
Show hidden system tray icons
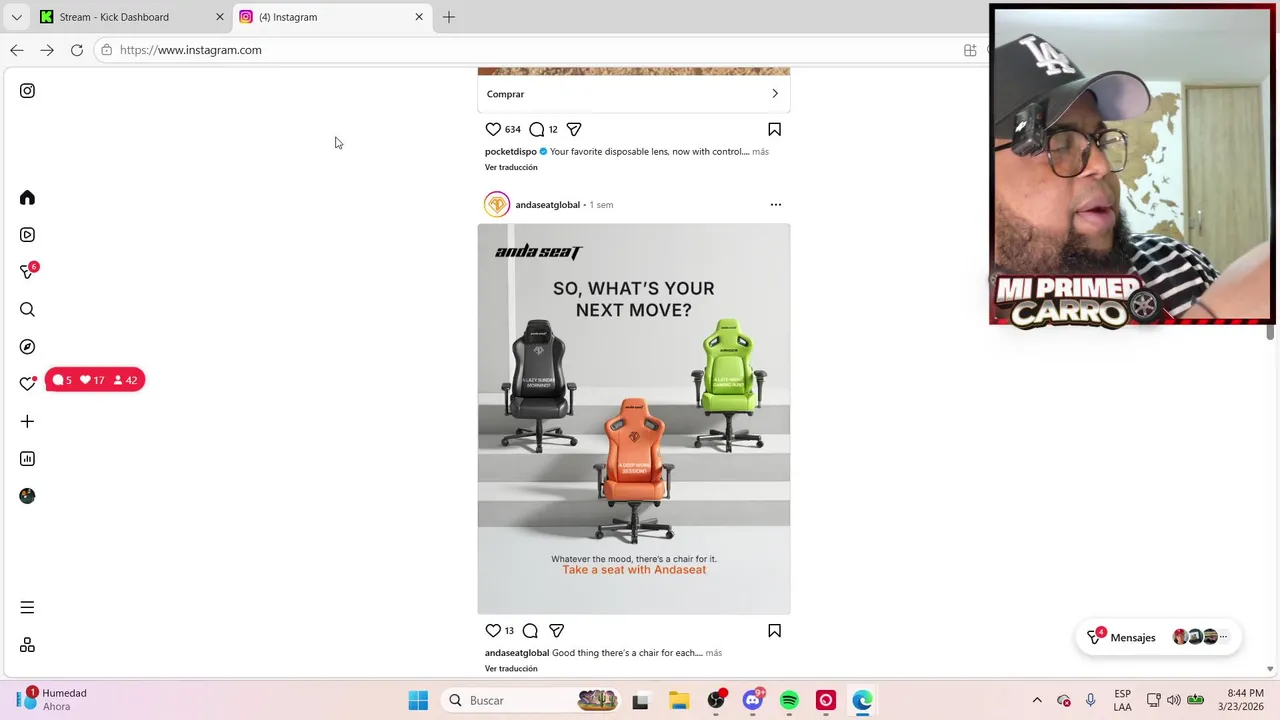point(1037,700)
